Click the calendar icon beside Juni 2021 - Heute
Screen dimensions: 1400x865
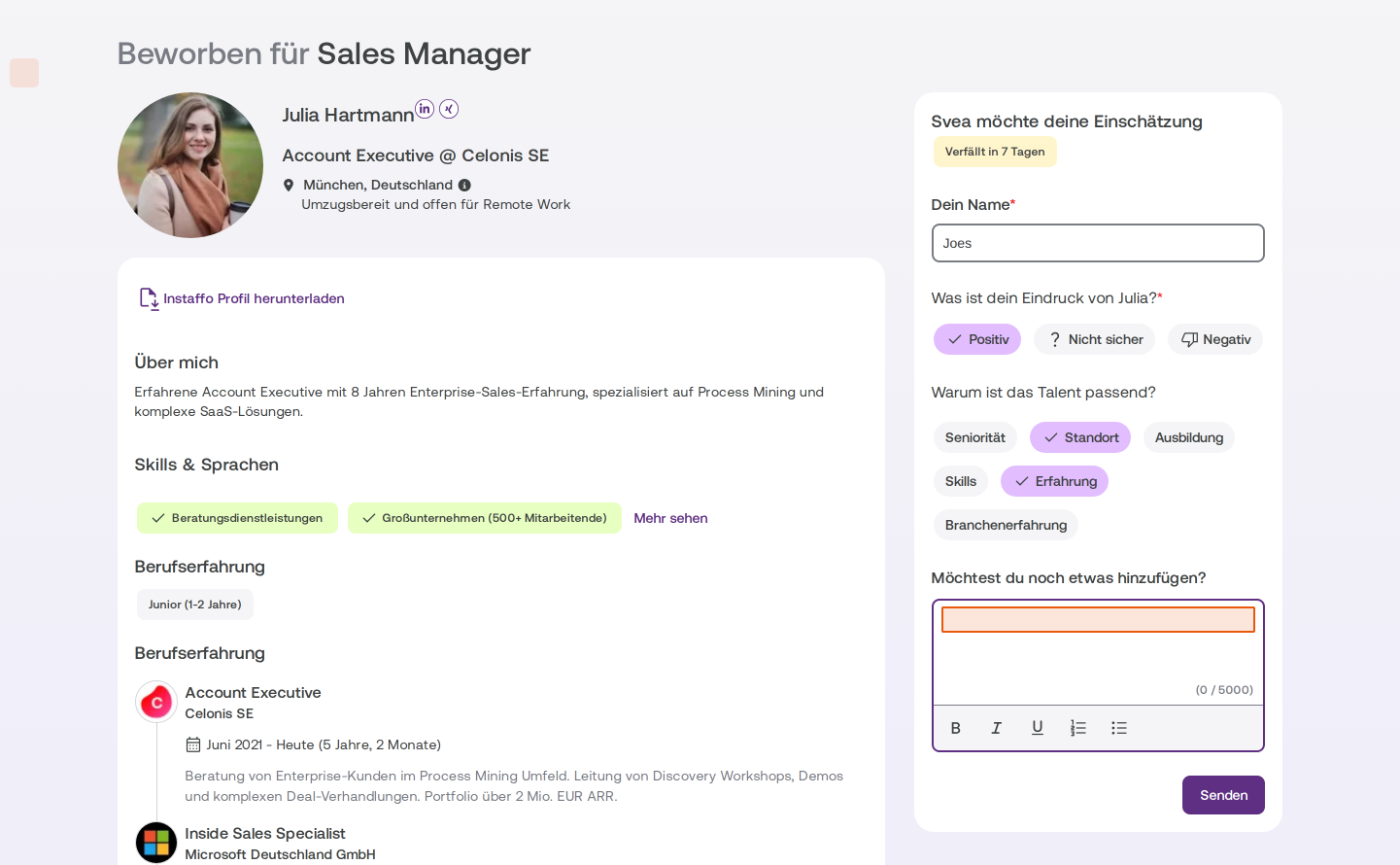point(193,745)
